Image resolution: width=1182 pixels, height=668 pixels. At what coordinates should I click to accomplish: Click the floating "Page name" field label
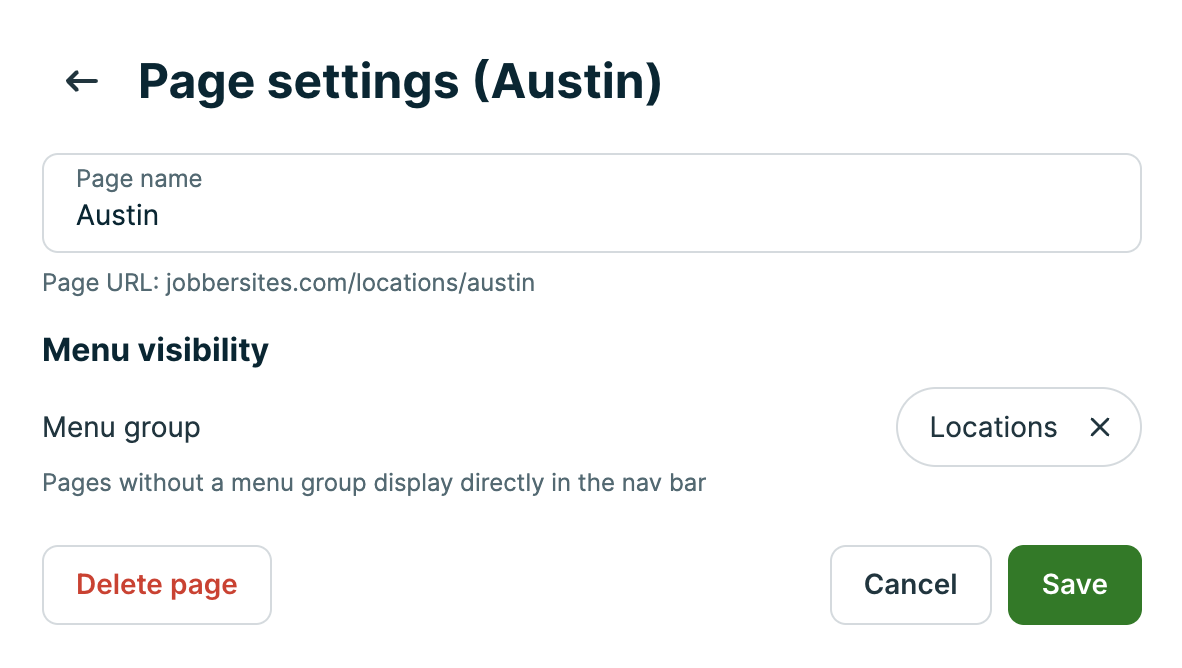(x=139, y=179)
